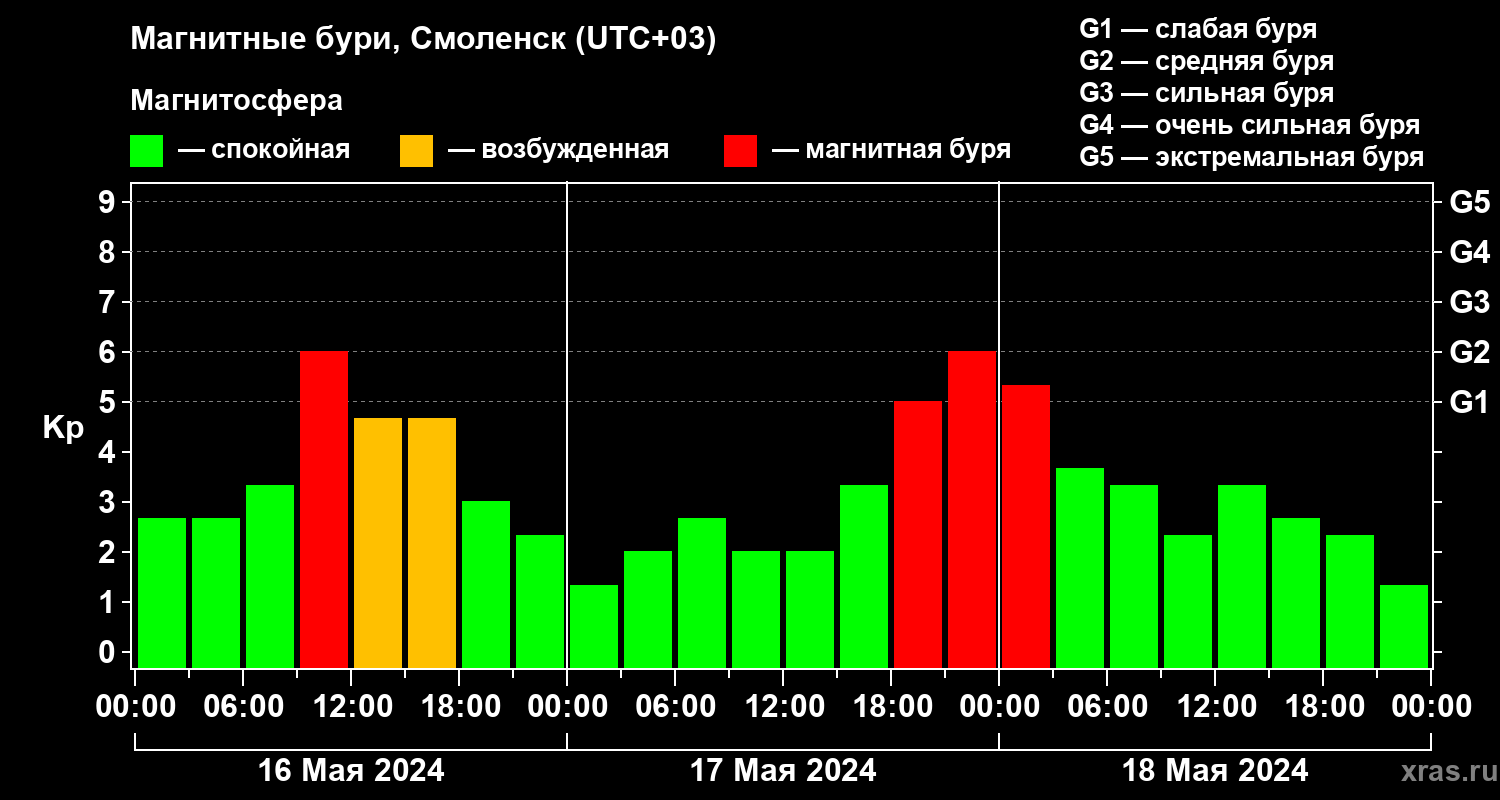Click the 'G1 — слабая буря' legend line
Screen dimensions: 1500x800
[x=1198, y=29]
